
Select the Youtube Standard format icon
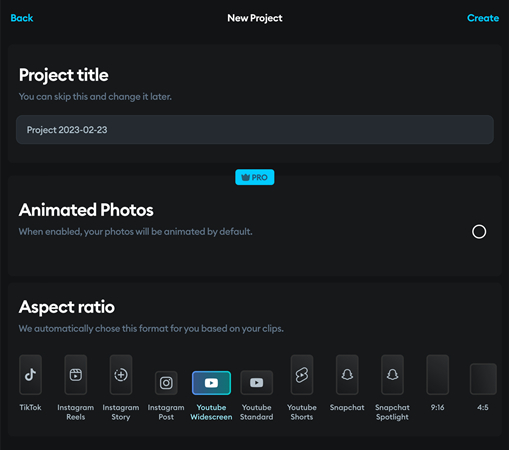[257, 383]
